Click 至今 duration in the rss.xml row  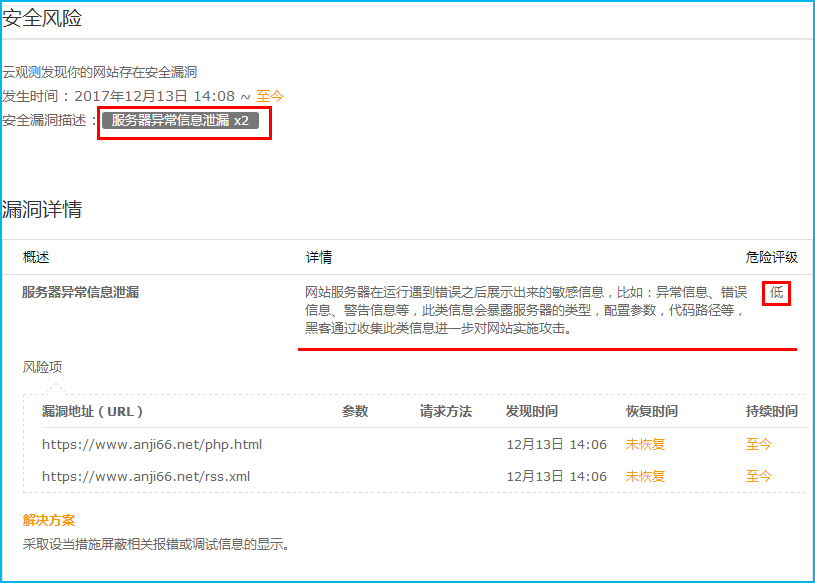click(x=759, y=476)
